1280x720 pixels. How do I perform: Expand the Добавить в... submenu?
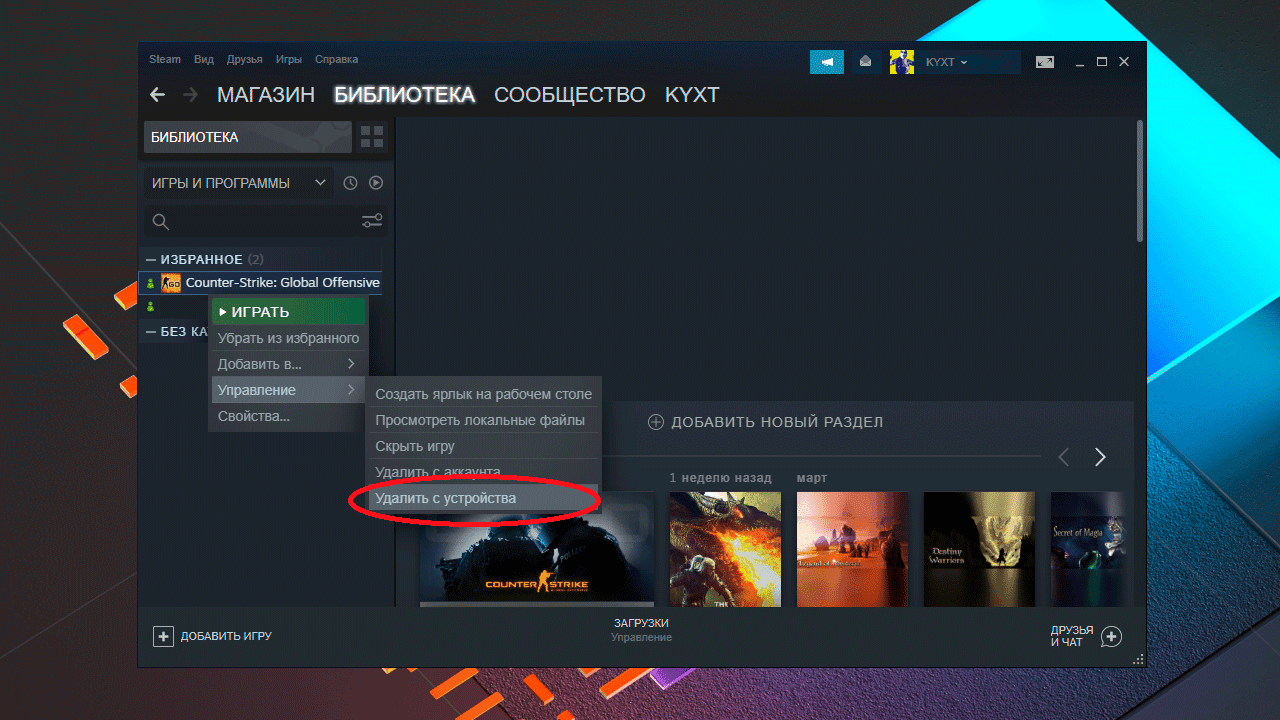tap(288, 364)
